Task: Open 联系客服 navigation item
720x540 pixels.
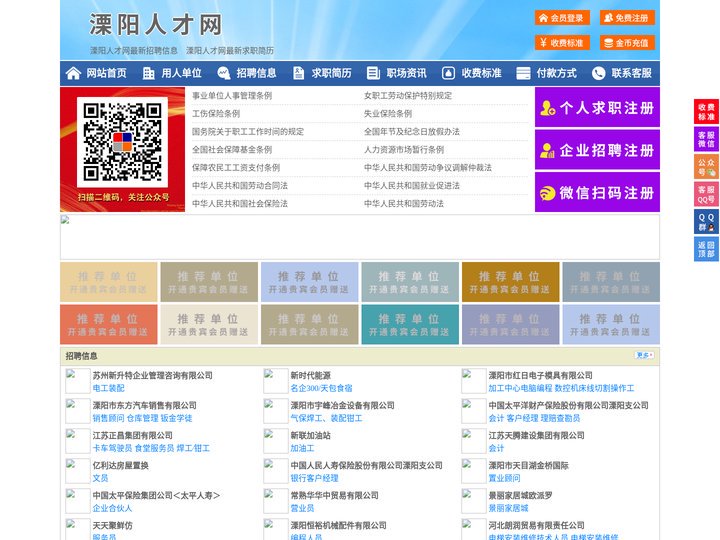Action: [x=631, y=73]
